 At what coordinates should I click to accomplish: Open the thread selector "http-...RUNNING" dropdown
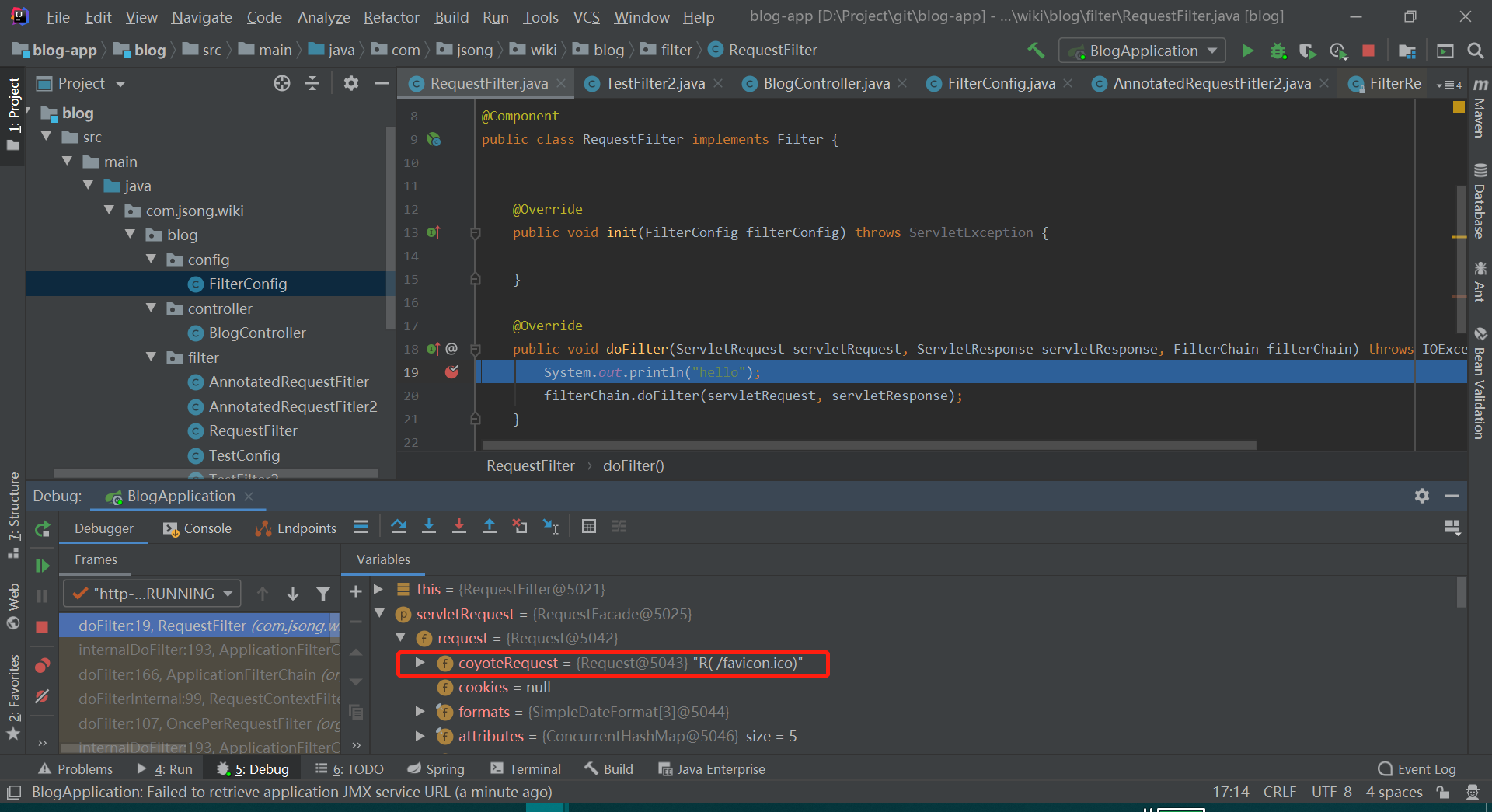(x=152, y=594)
